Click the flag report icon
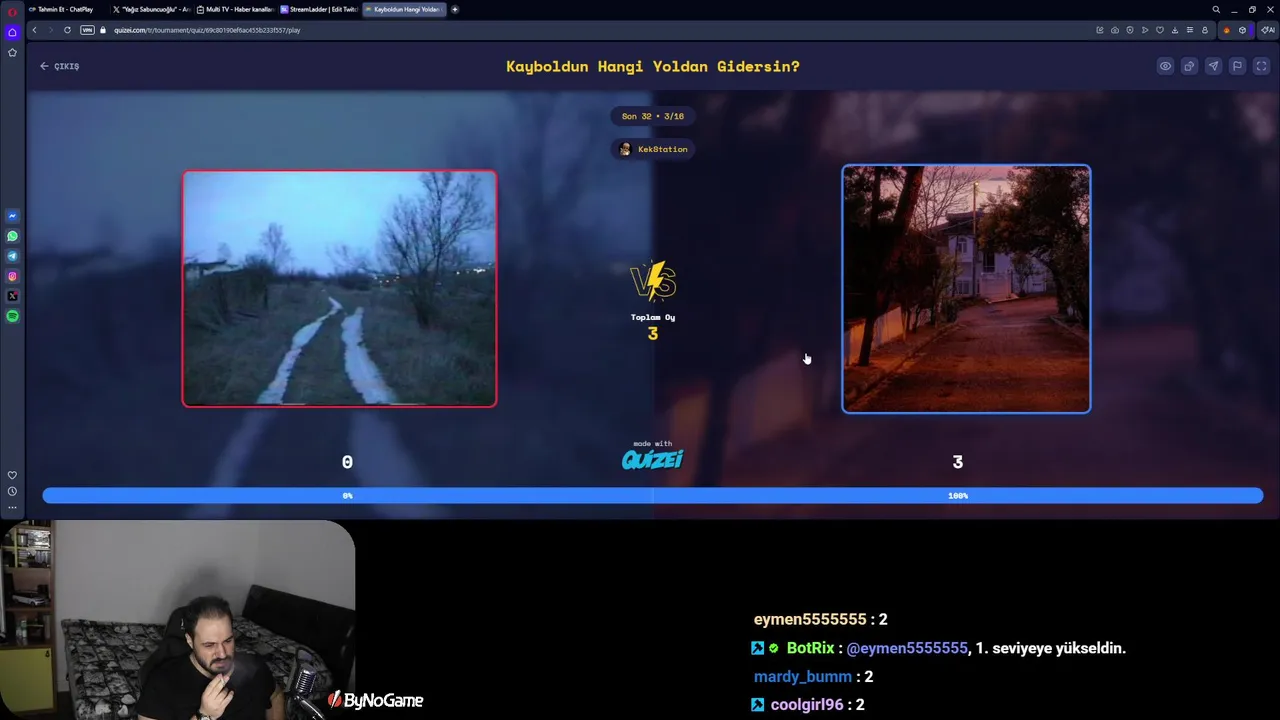This screenshot has width=1280, height=720. 1237,66
